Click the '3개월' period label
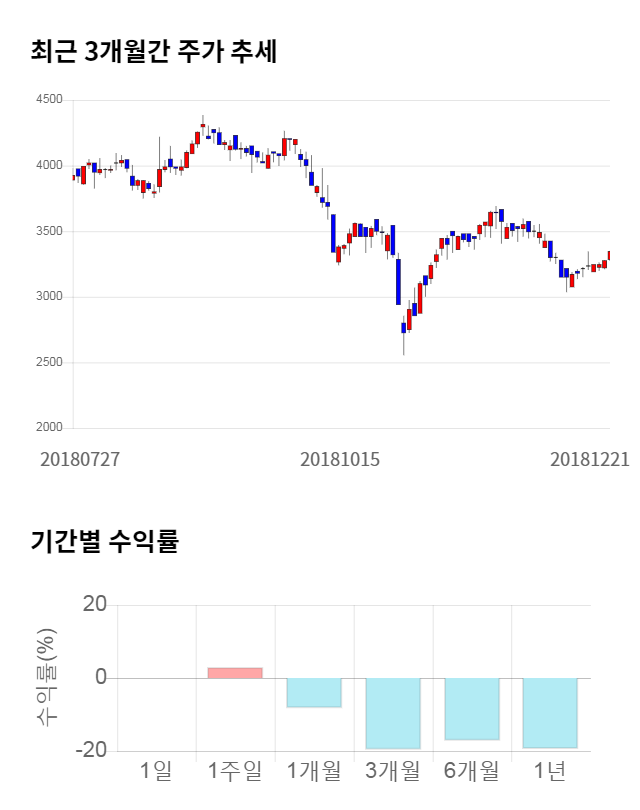640x810 pixels. pos(393,771)
